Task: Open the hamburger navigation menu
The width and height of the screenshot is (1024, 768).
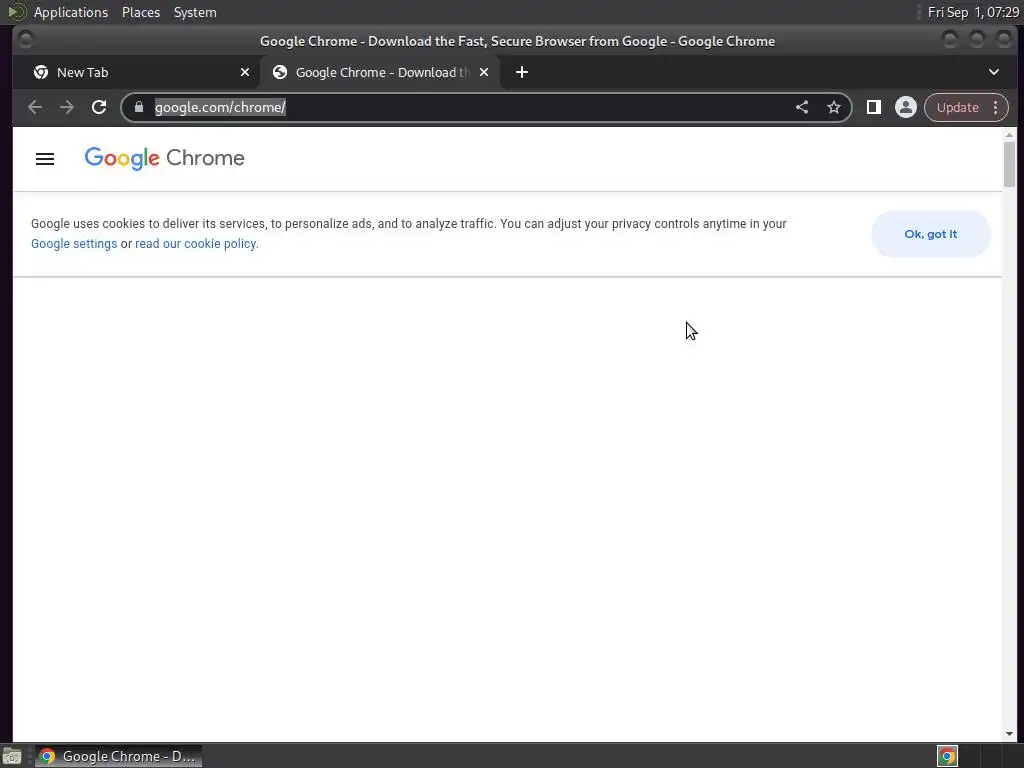Action: [x=44, y=159]
